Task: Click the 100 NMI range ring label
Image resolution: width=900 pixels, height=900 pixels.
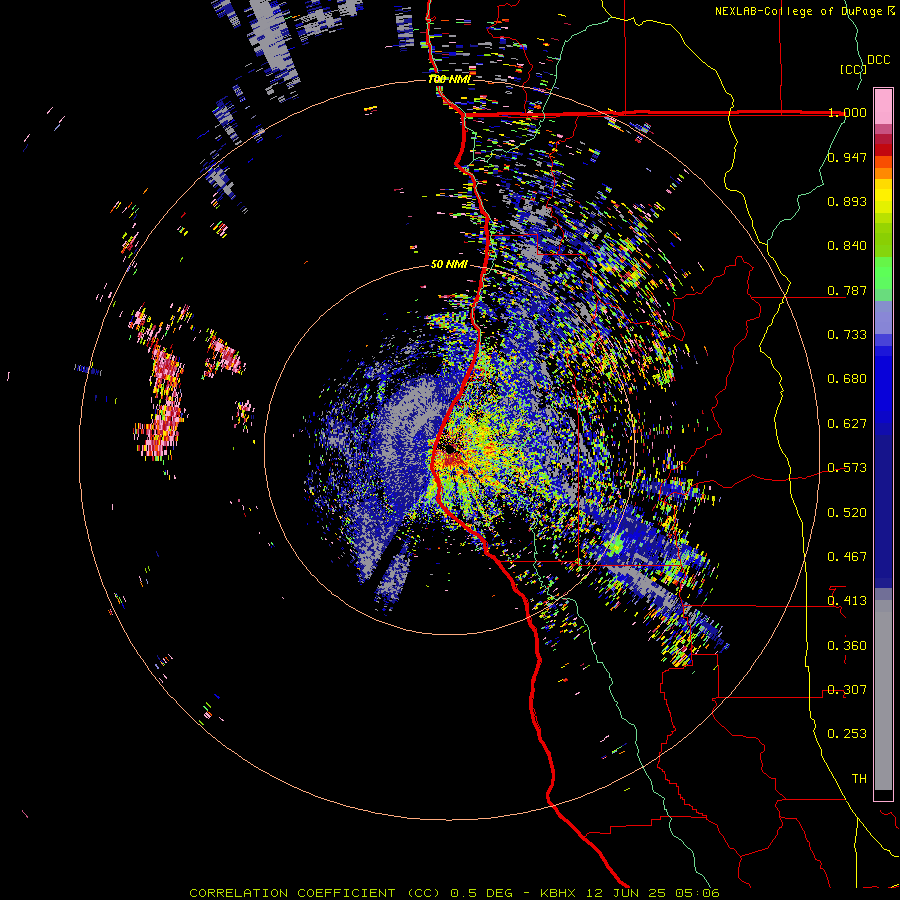Action: tap(449, 79)
